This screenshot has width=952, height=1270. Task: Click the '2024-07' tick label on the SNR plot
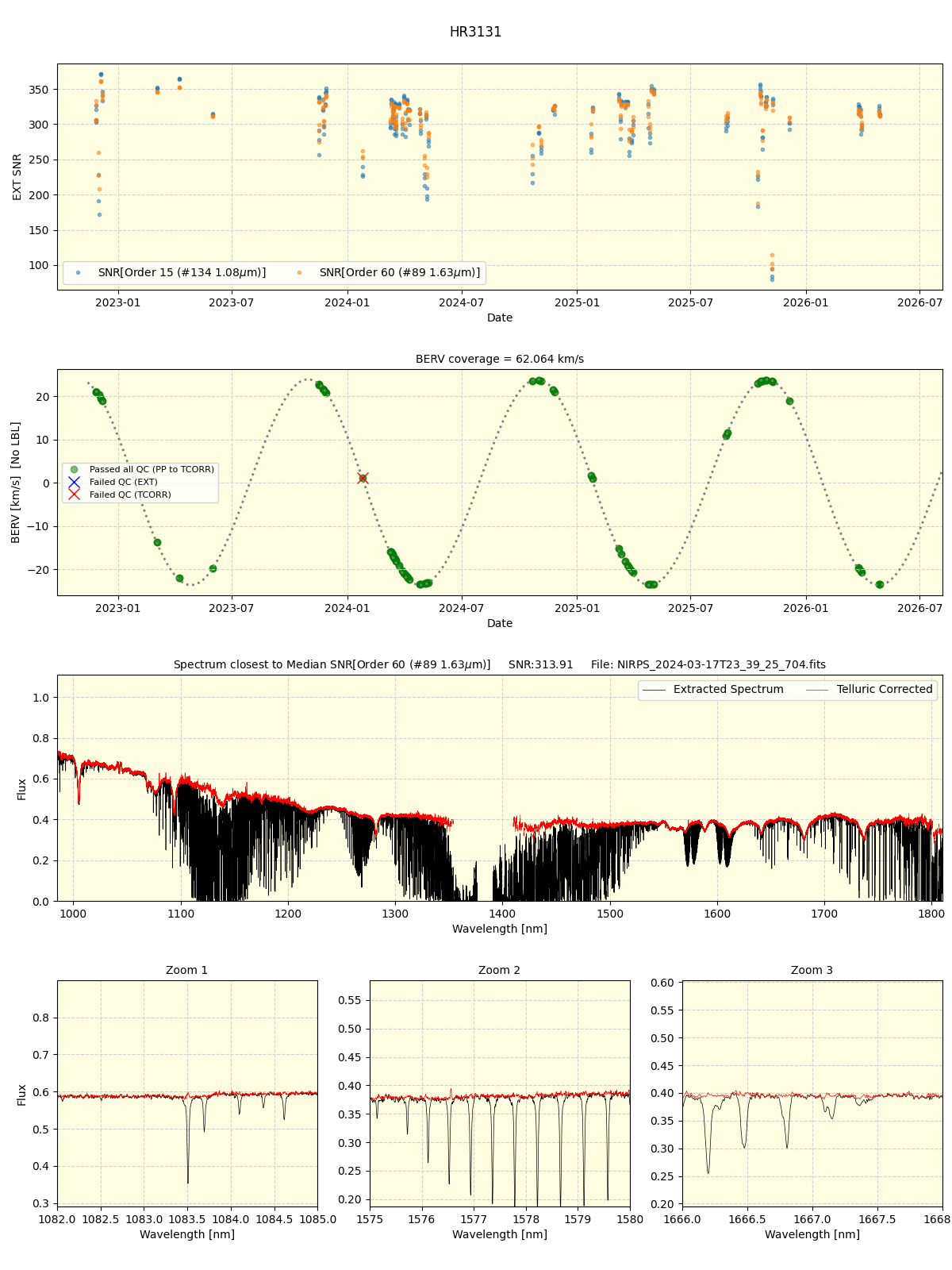[x=462, y=302]
